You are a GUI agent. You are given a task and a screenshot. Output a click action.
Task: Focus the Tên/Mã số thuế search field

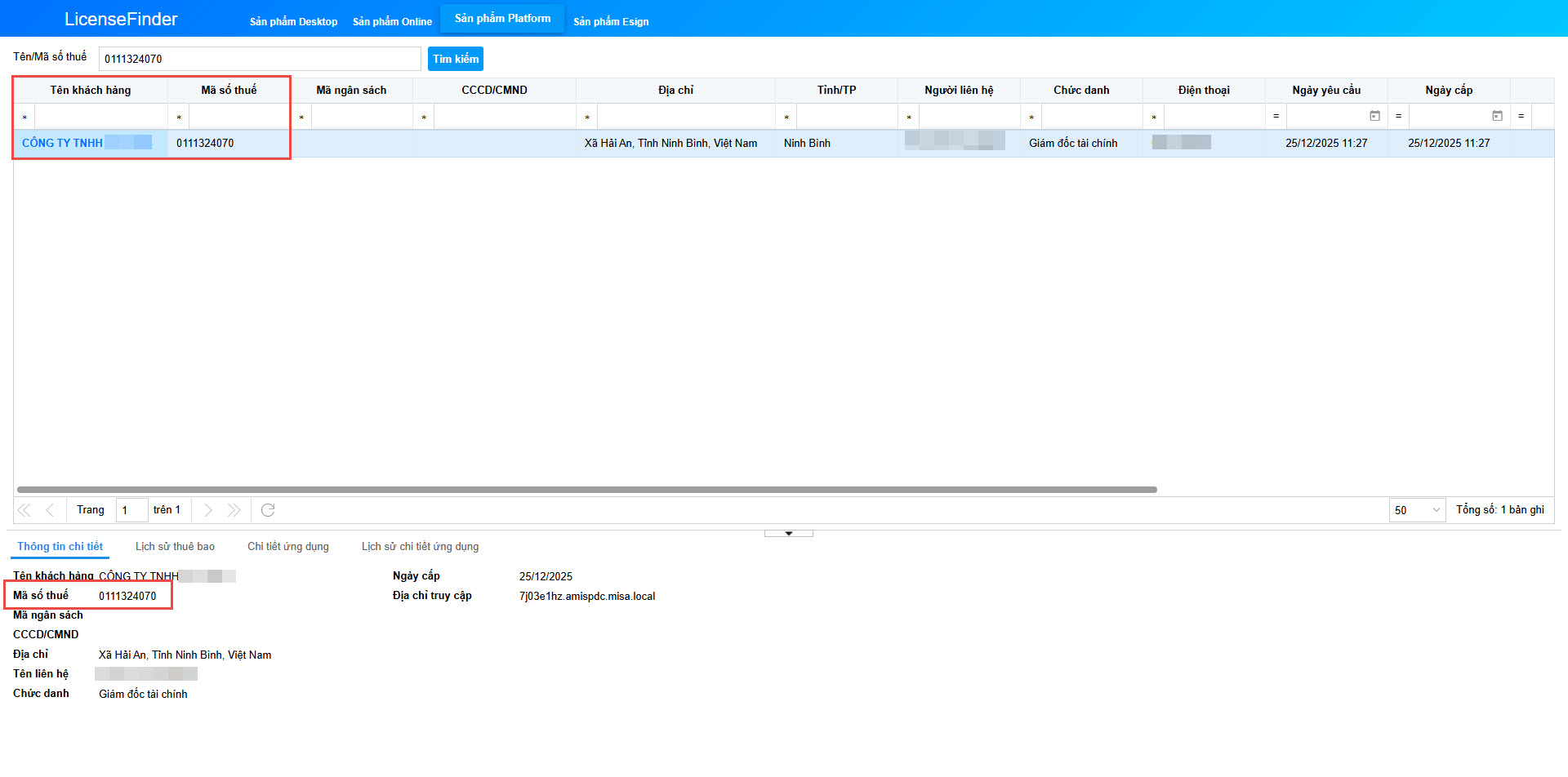[x=260, y=59]
